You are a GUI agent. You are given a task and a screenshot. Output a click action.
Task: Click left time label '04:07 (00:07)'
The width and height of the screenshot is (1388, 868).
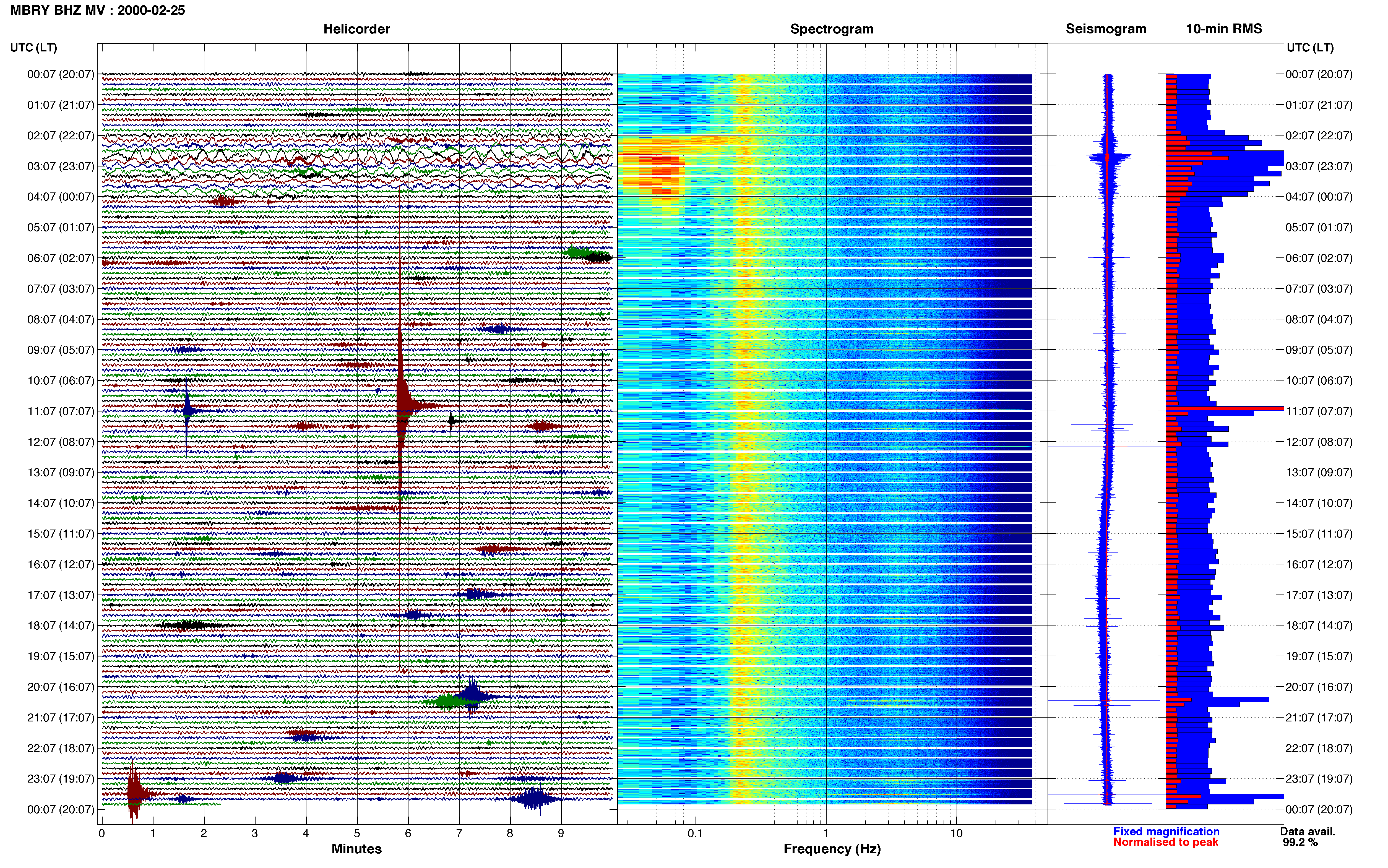(x=61, y=197)
